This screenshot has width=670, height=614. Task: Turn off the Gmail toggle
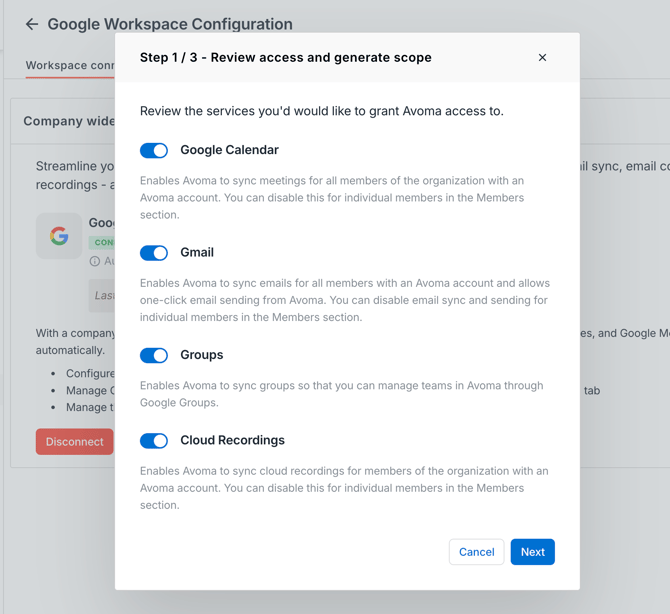click(154, 253)
